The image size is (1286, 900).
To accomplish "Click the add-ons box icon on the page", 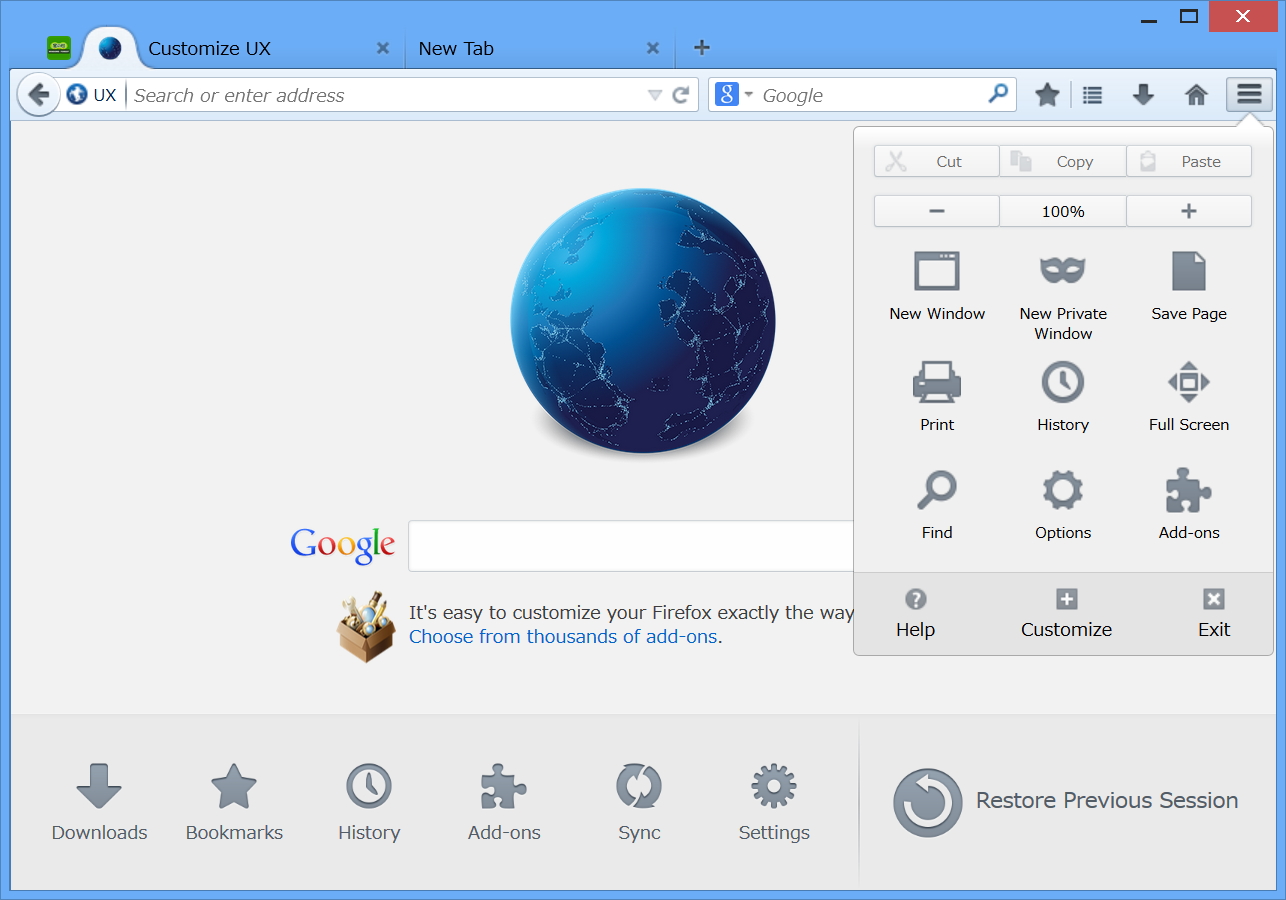I will coord(365,627).
